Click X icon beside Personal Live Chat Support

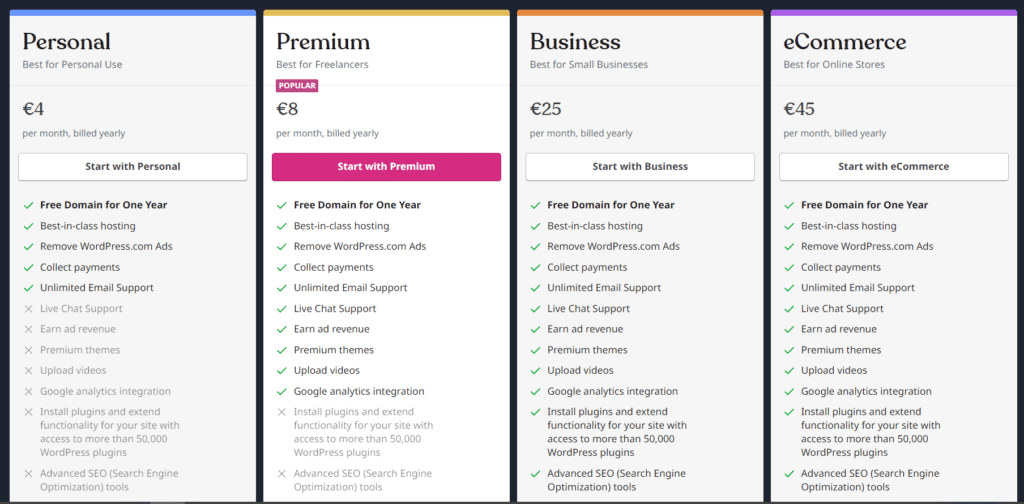[28, 309]
